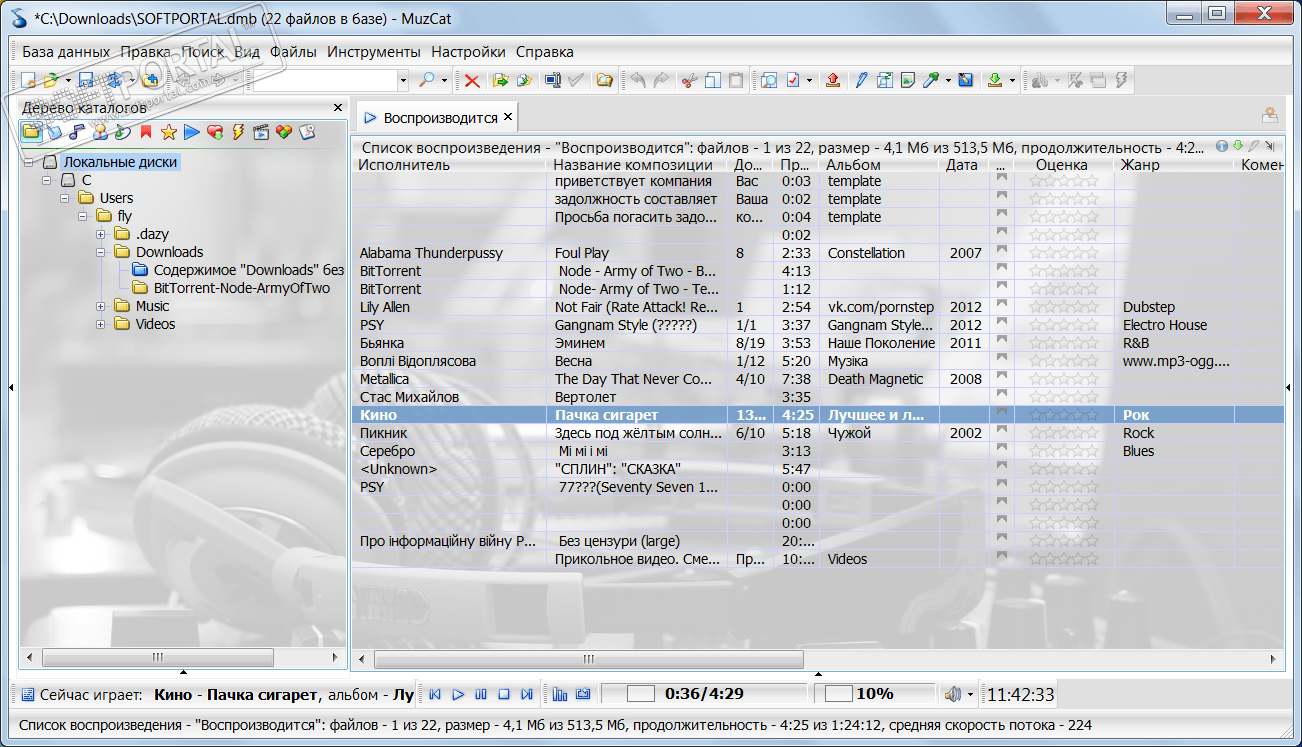
Task: Sort by the Альбом column header
Action: point(880,165)
